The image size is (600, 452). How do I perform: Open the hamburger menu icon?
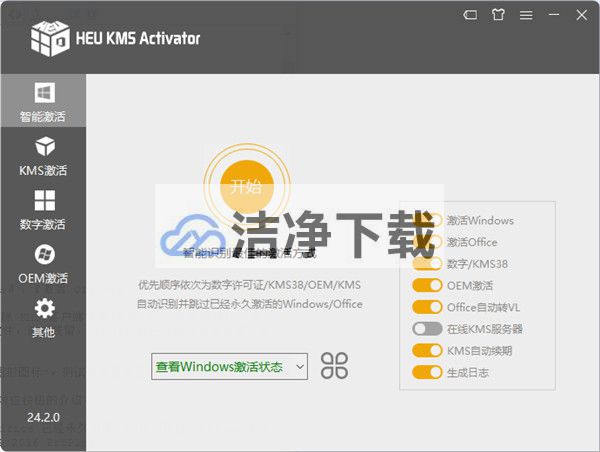tap(526, 15)
